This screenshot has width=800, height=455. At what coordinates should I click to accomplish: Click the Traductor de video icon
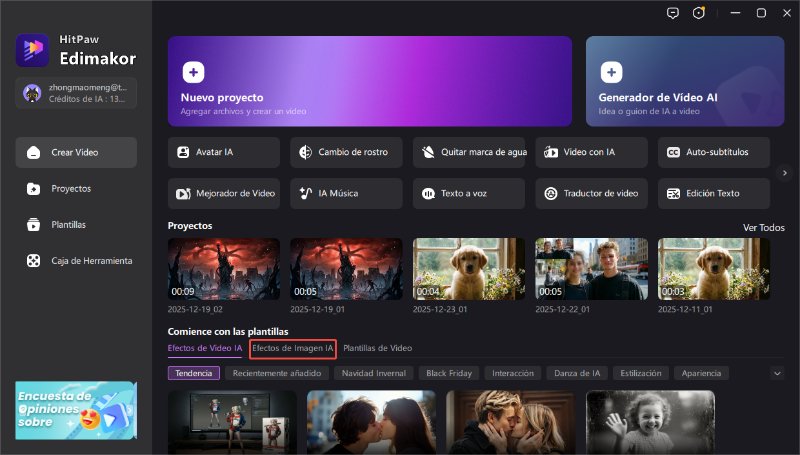click(551, 193)
